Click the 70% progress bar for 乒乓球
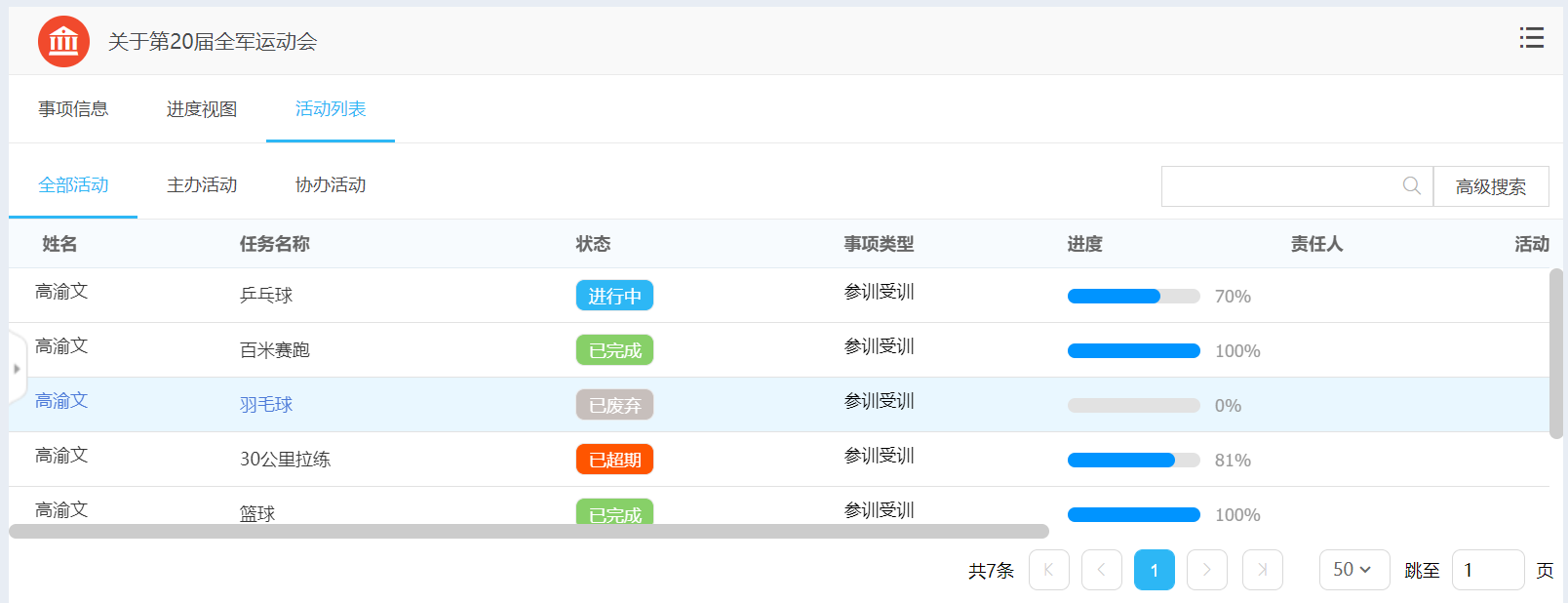This screenshot has height=603, width=1568. pos(1133,297)
